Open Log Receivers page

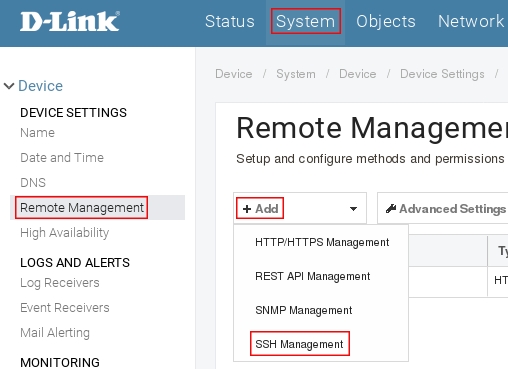[60, 283]
